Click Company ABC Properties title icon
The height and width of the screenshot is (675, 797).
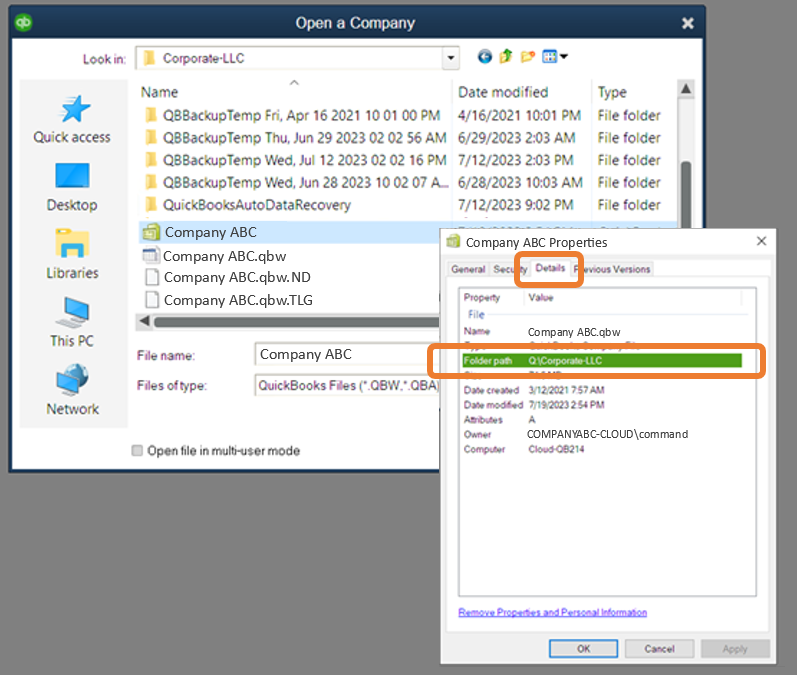[x=453, y=241]
